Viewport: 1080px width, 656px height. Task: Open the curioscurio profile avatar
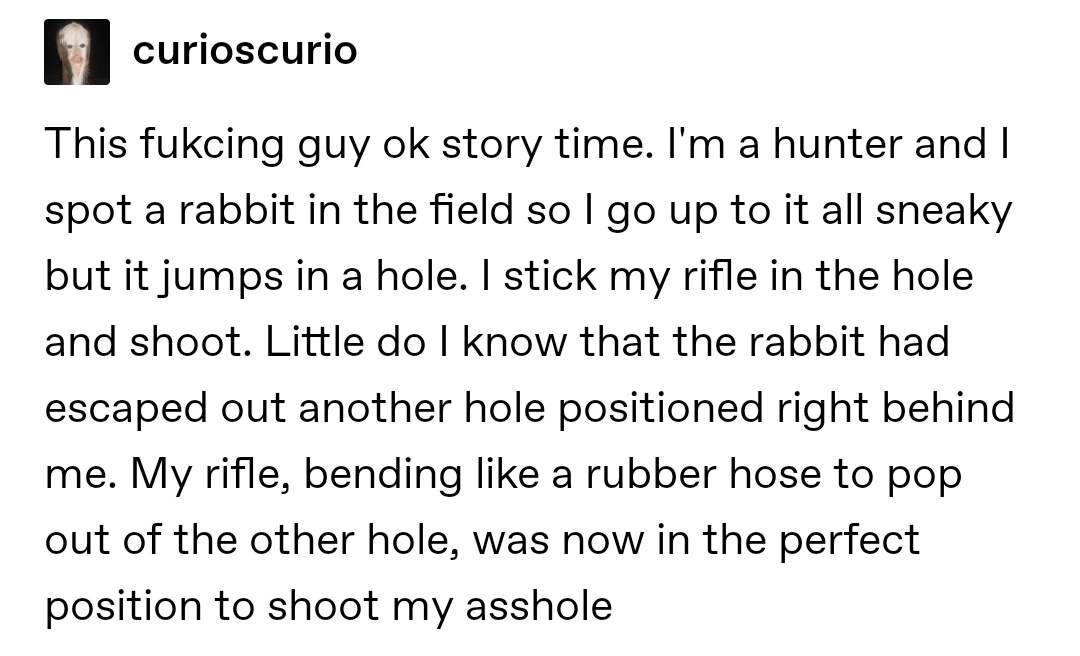(x=76, y=52)
